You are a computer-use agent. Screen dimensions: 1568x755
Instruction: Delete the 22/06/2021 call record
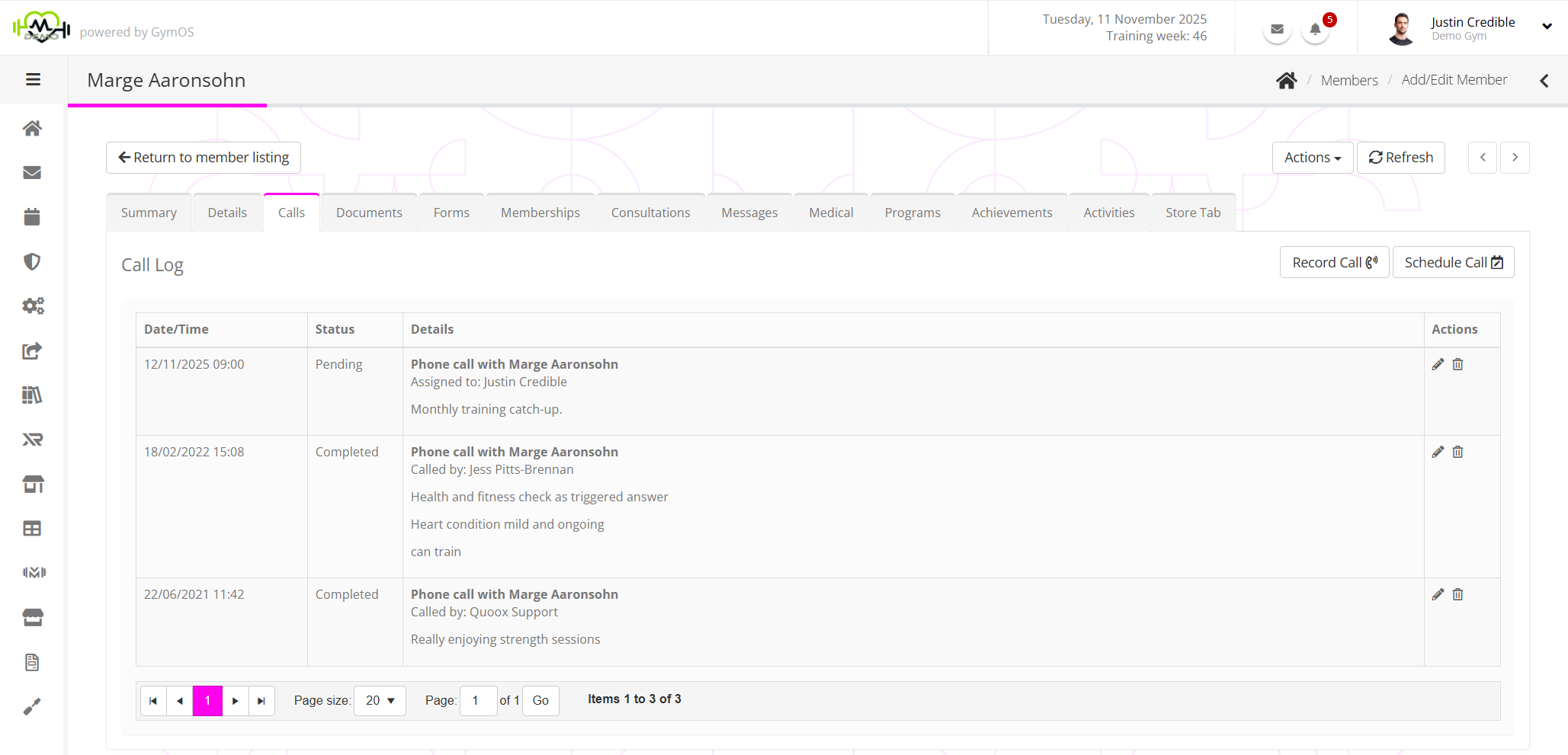click(1457, 594)
